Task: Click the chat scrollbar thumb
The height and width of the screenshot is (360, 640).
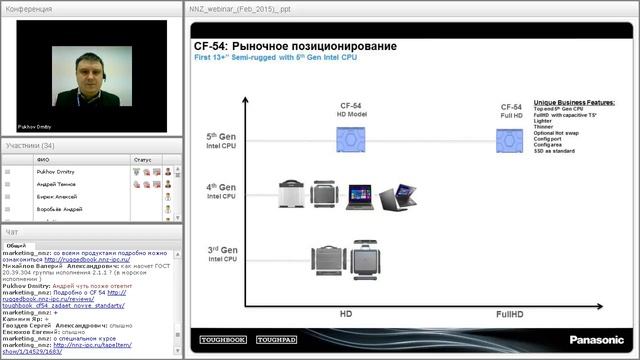Action: [178, 335]
